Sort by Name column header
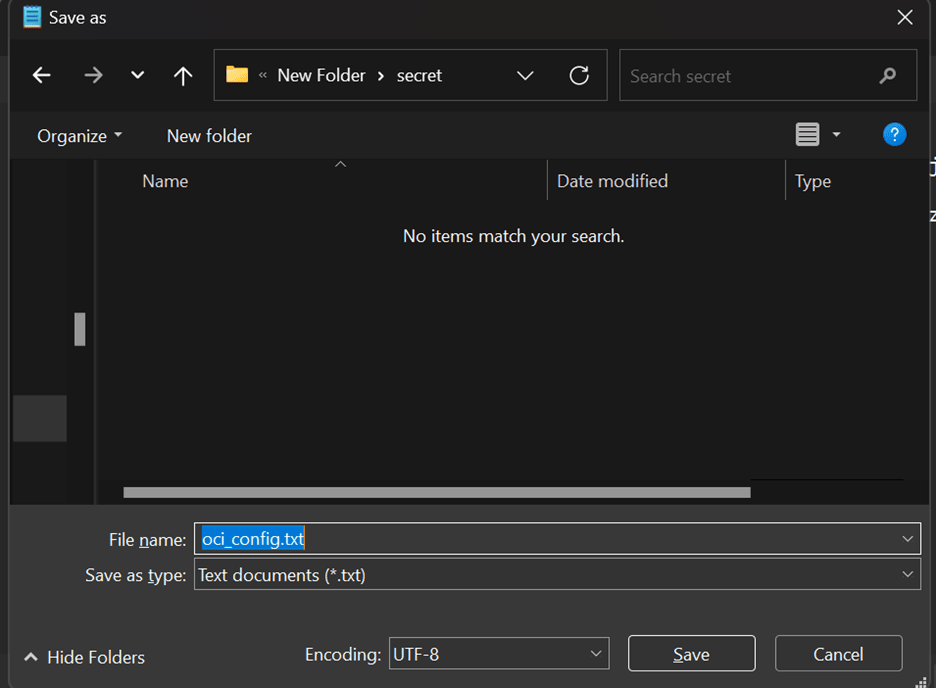Screen dimensions: 936x688 coord(165,181)
